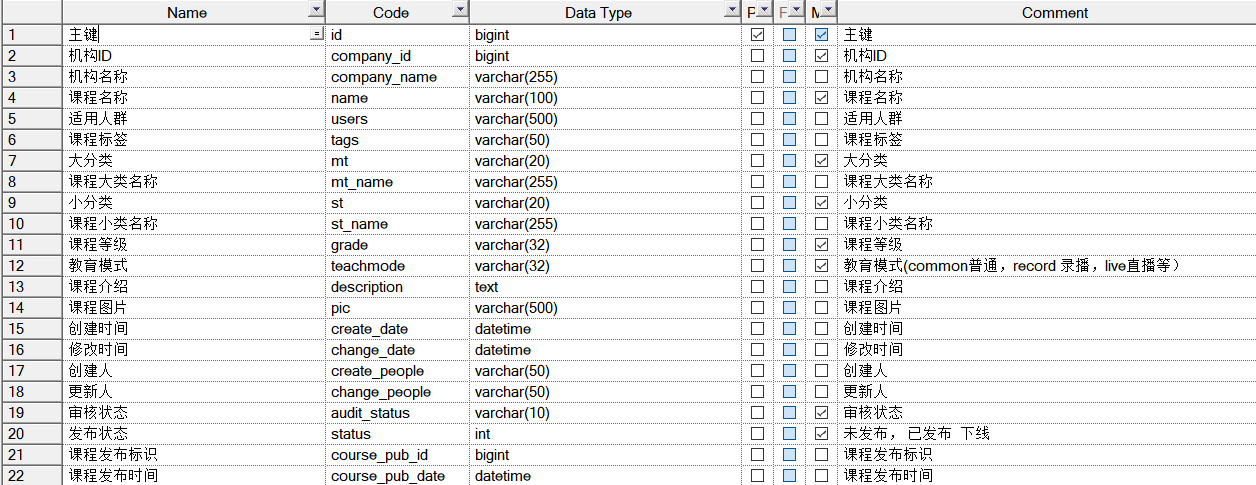Click the 教育模式(common普通…) comment cell
1256x485 pixels.
click(x=1047, y=266)
